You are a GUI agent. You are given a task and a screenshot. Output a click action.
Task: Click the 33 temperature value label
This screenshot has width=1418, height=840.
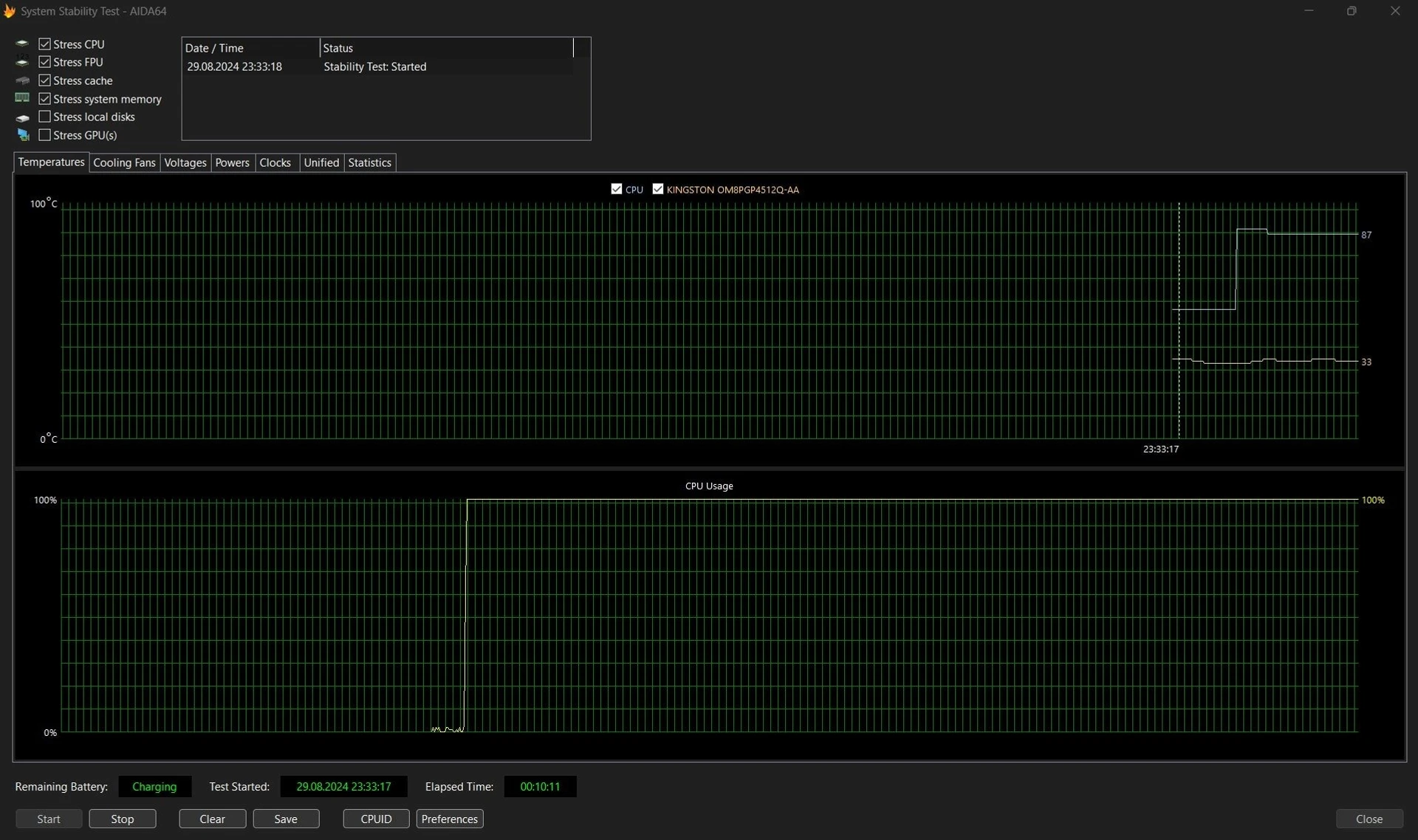coord(1366,362)
